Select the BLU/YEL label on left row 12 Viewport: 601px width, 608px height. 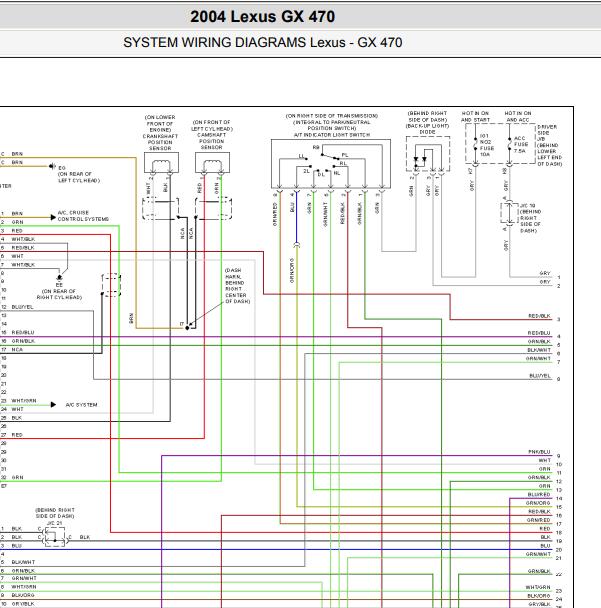[x=22, y=307]
